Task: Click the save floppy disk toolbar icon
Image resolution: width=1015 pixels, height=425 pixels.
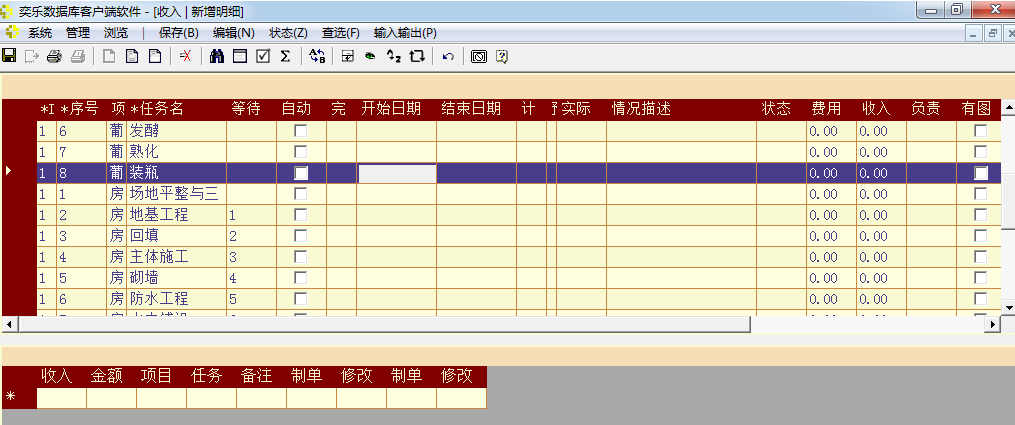Action: [10, 56]
